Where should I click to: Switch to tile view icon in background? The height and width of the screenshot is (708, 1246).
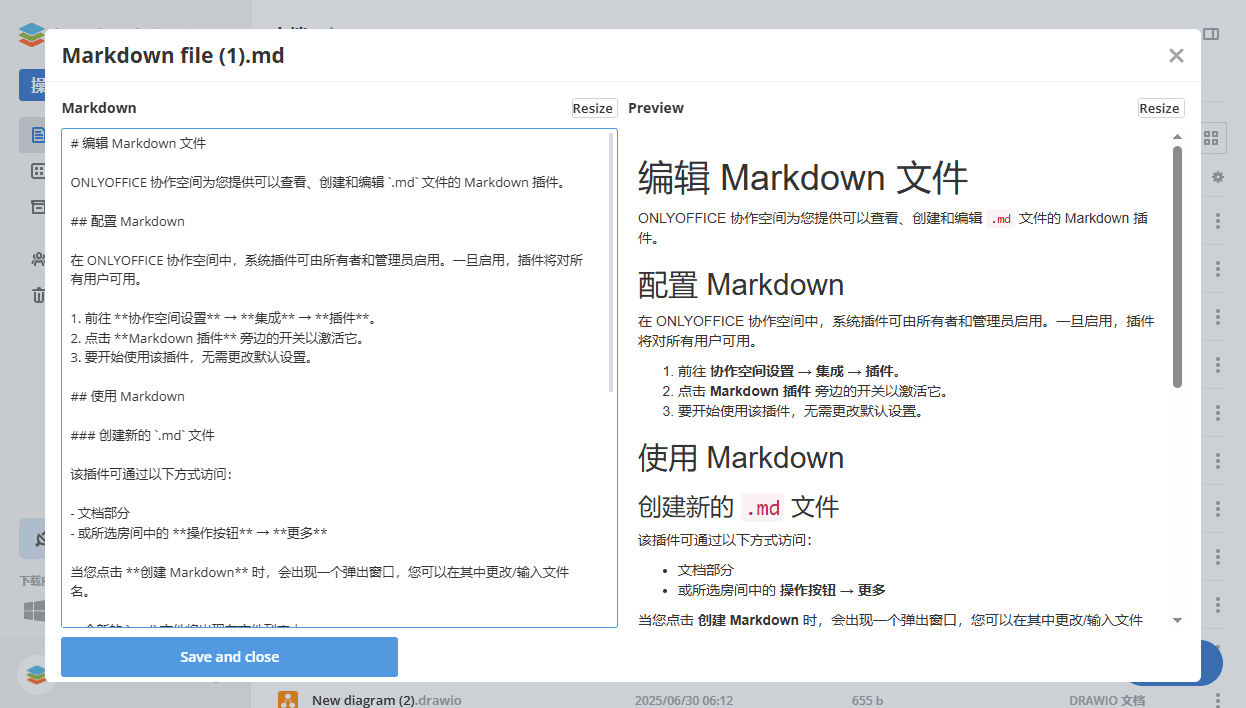[1211, 138]
